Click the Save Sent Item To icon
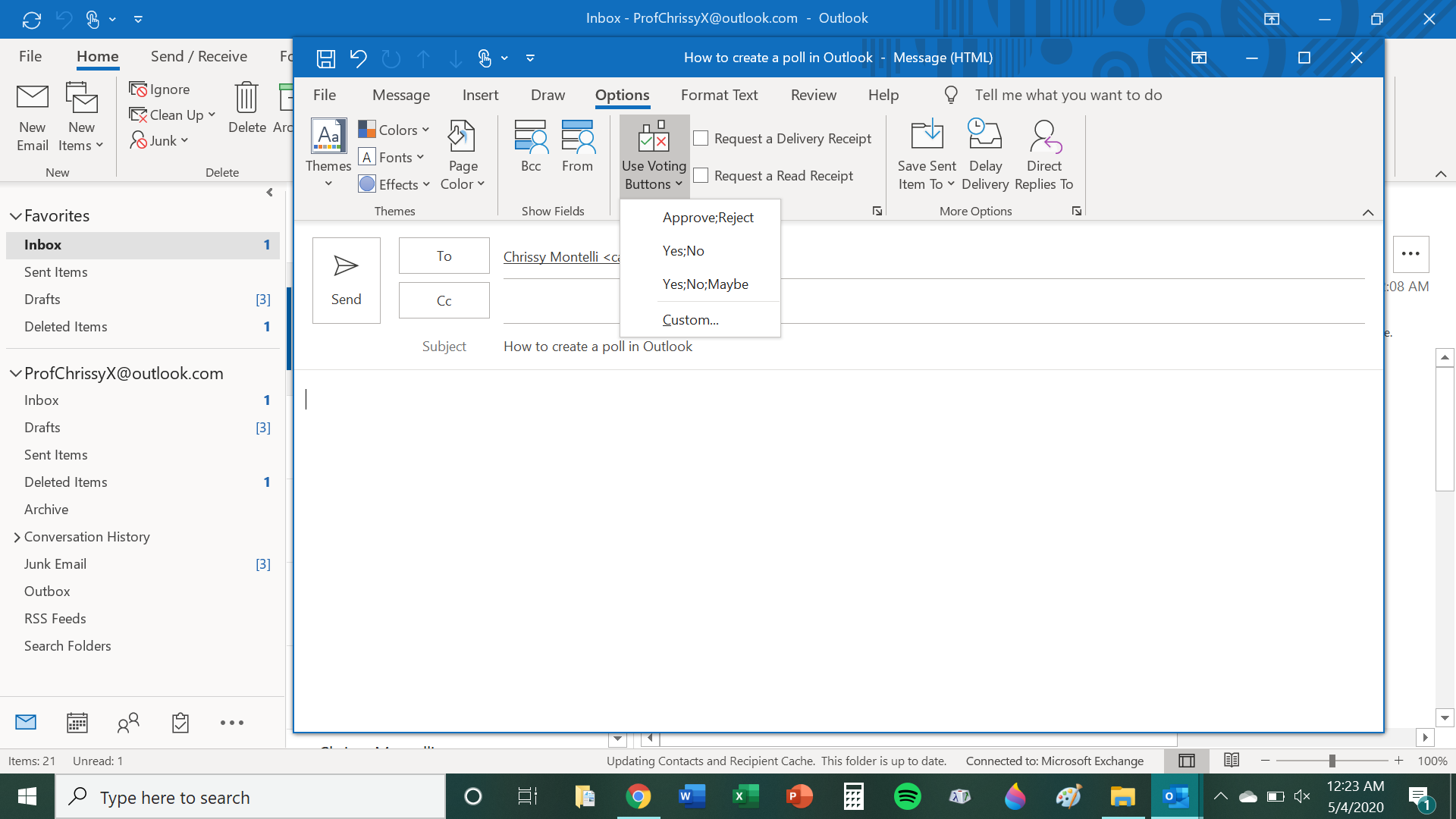Screen dimensions: 1456x819 coord(926,135)
